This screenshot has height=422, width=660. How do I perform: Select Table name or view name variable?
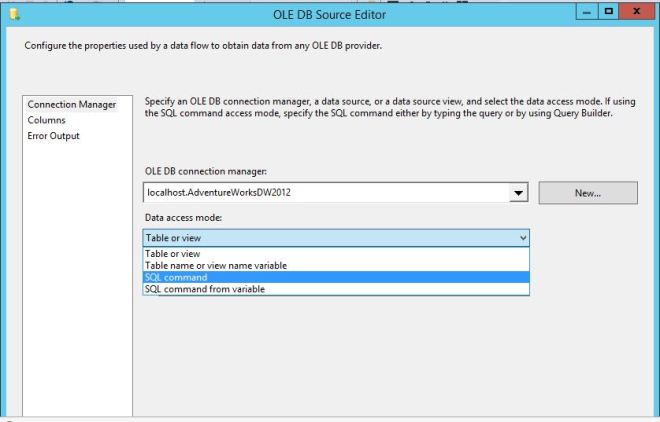pyautogui.click(x=216, y=265)
